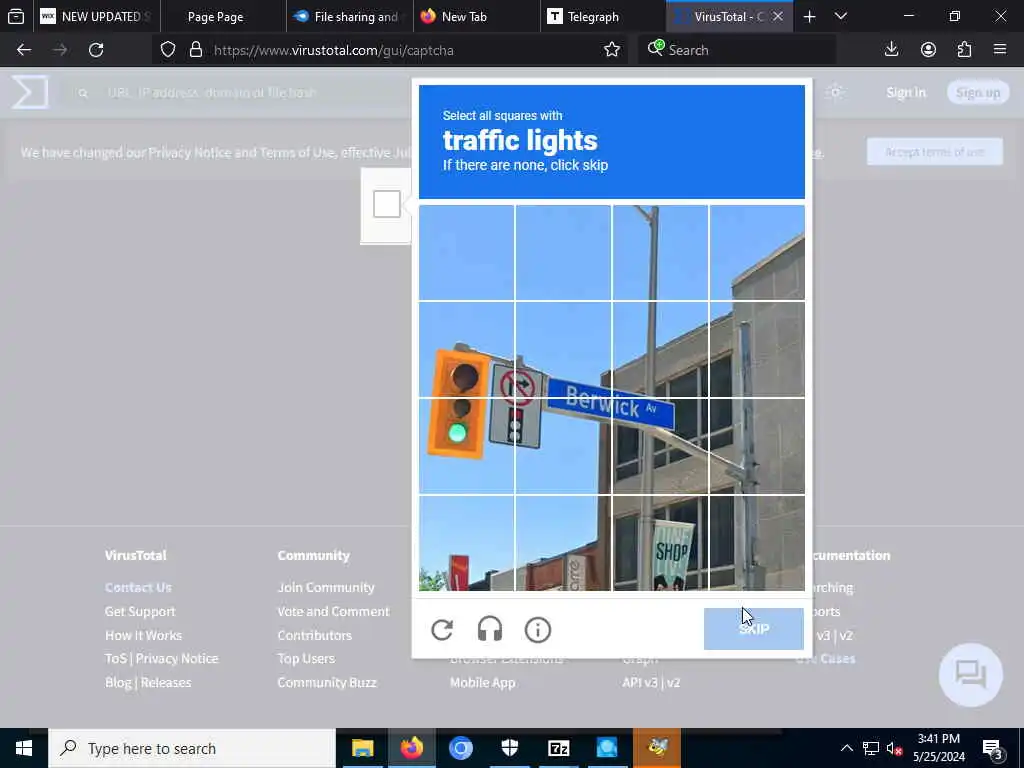
Task: Tick the reCAPTCHA checkbox behind the dialog
Action: (387, 204)
